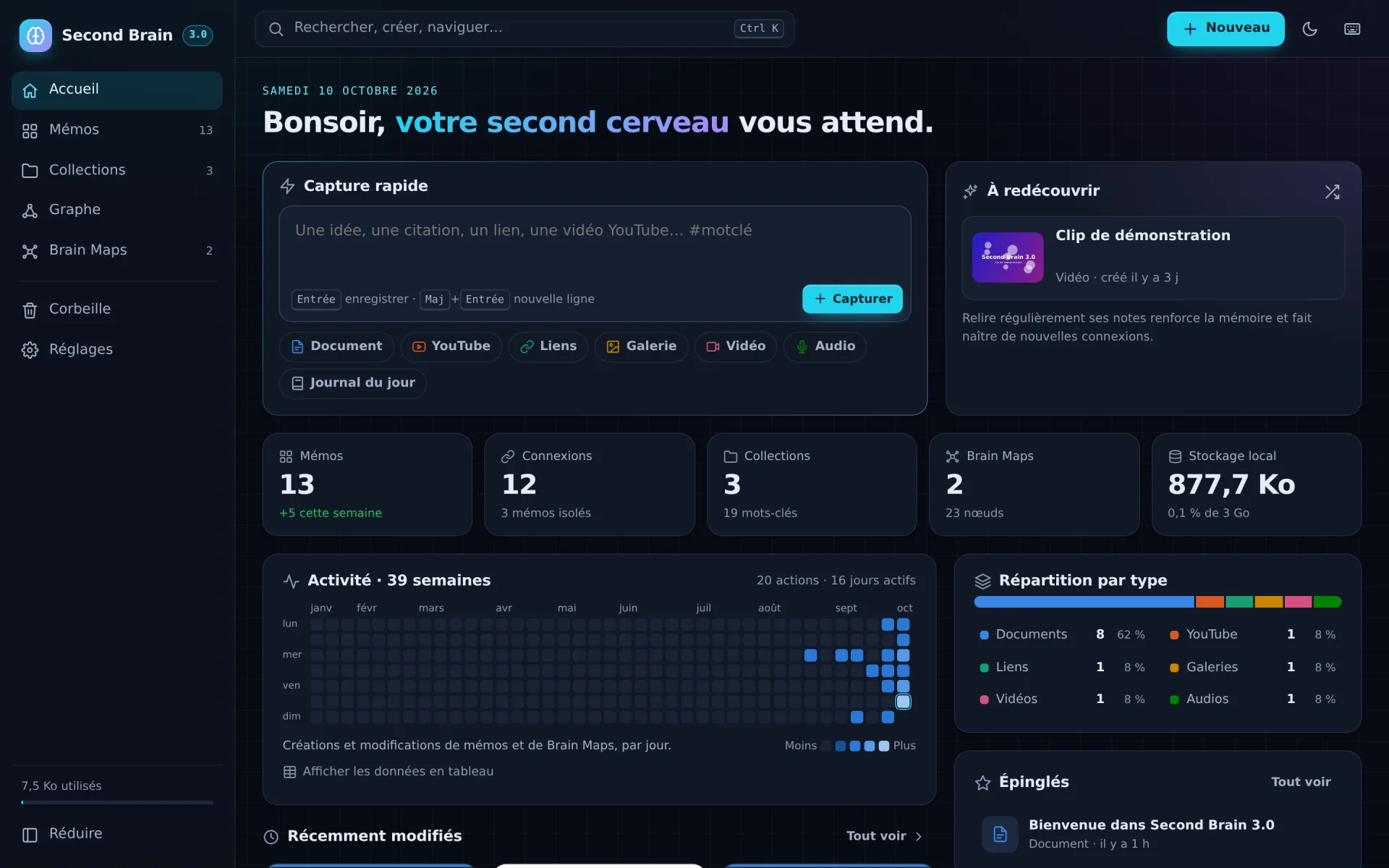Open the Brain Maps stat card
1389x868 pixels.
pyautogui.click(x=1034, y=485)
